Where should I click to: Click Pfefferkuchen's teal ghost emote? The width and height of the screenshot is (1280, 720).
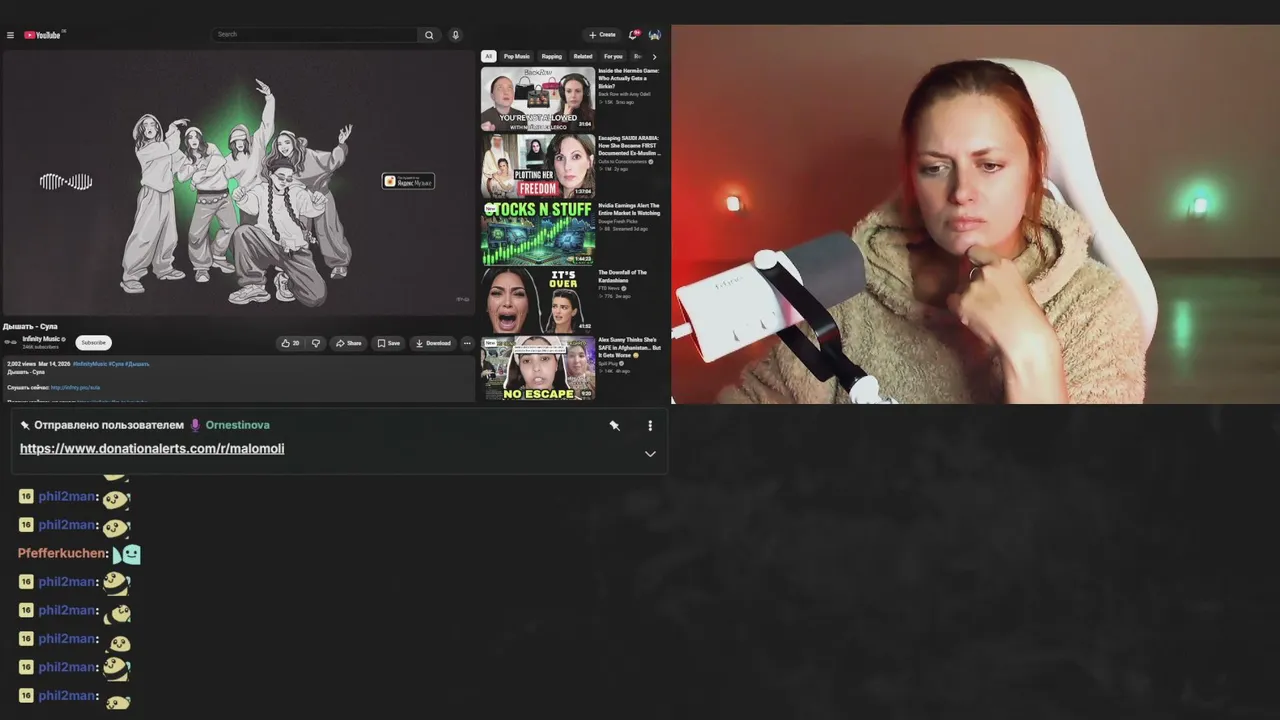coord(127,553)
